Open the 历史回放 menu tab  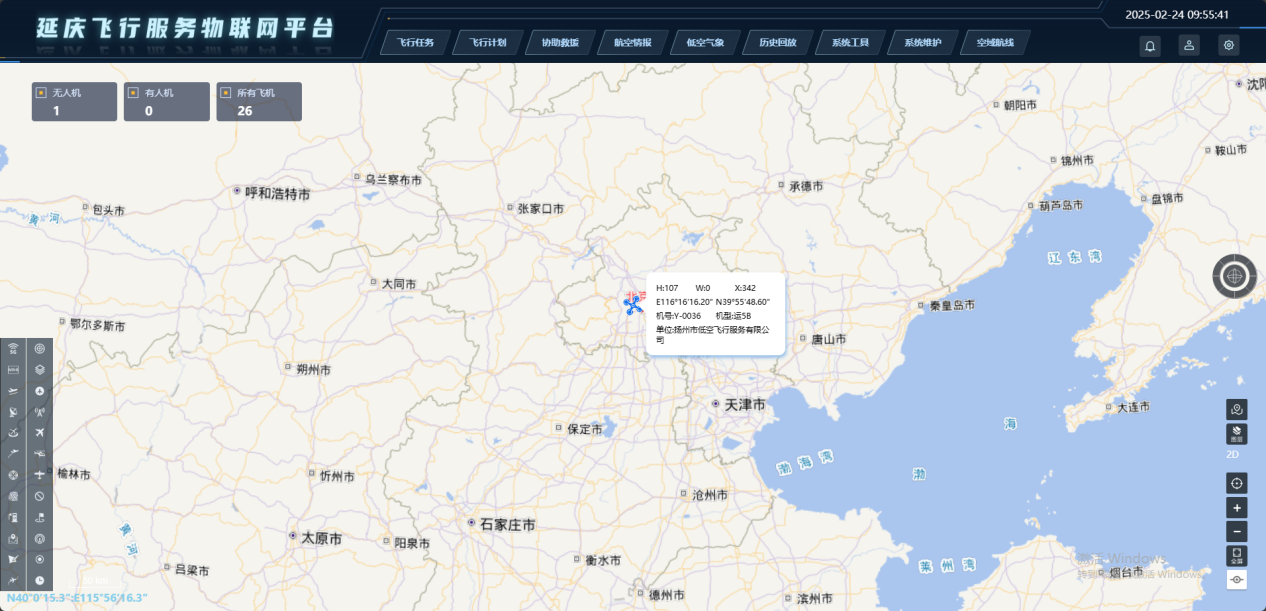click(777, 43)
